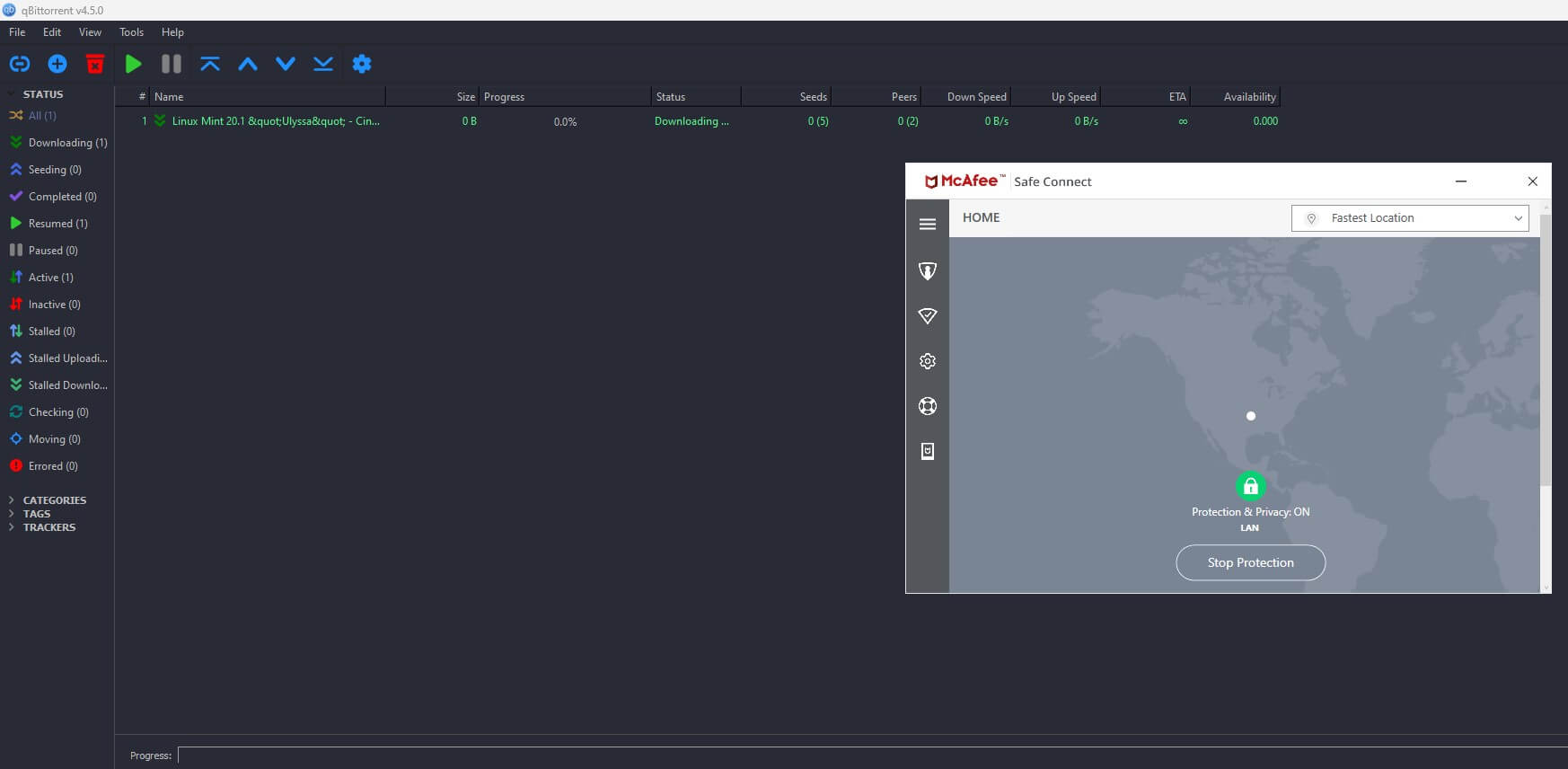Sort by Up Speed column header
The image size is (1568, 769).
pyautogui.click(x=1055, y=97)
